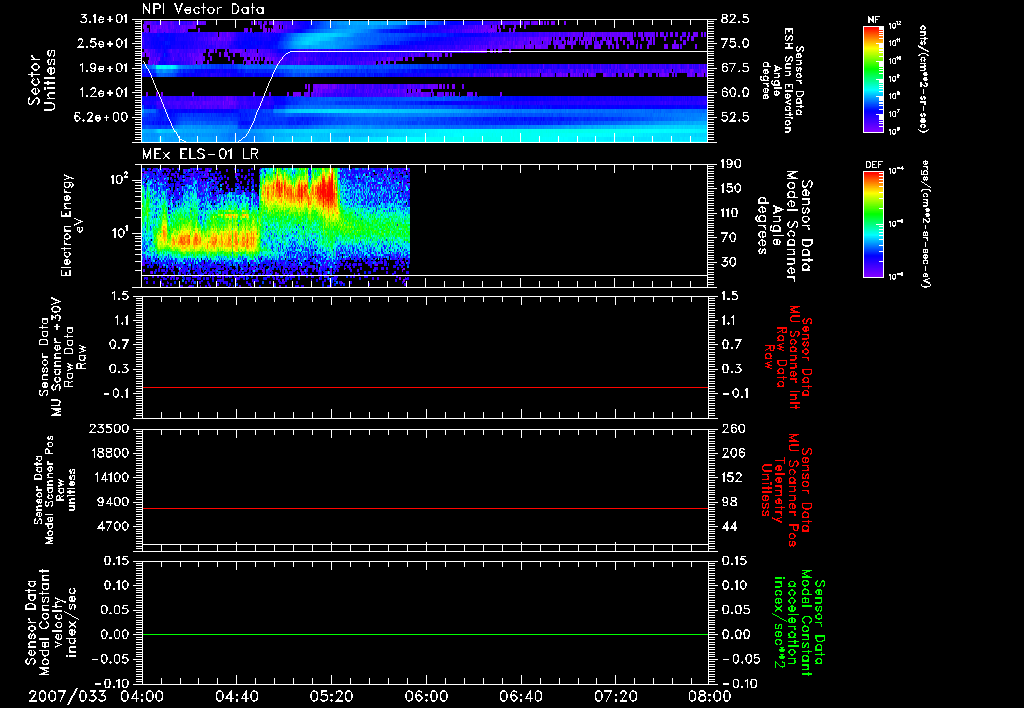Click the '150' scanner angle tick label
Screen dimensions: 1024x708
click(731, 188)
